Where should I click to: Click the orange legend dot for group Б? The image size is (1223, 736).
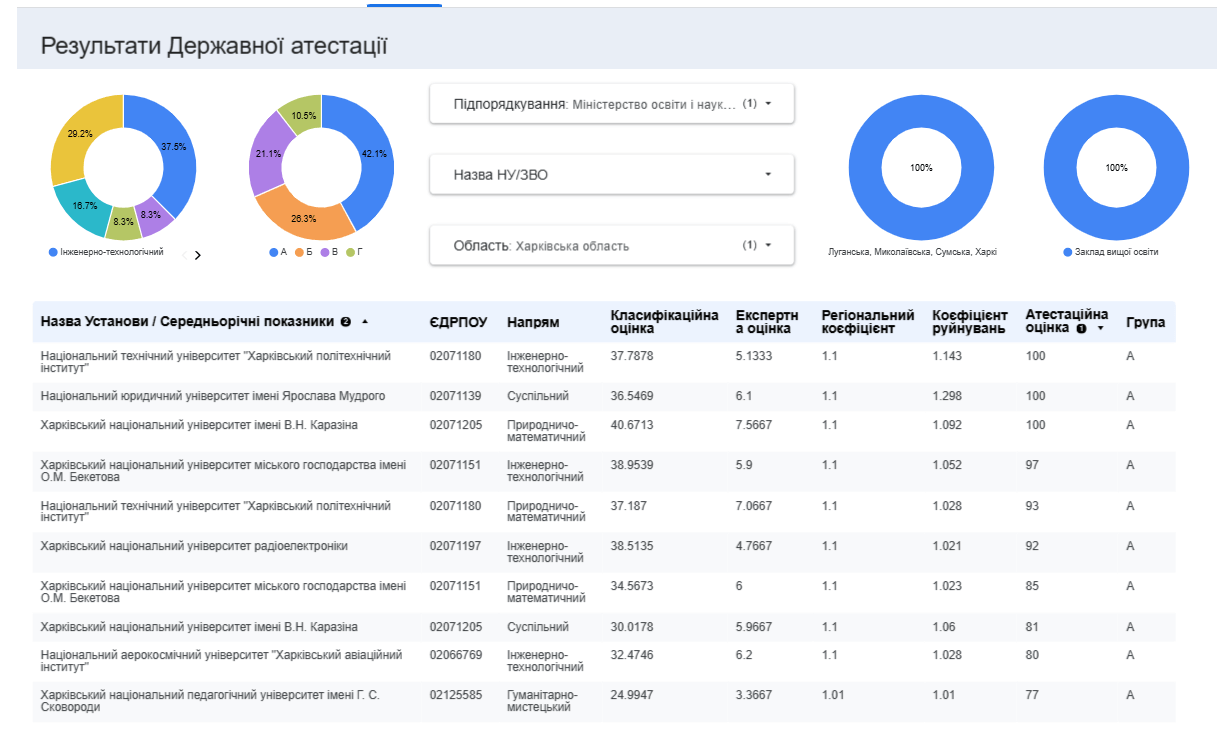point(299,252)
